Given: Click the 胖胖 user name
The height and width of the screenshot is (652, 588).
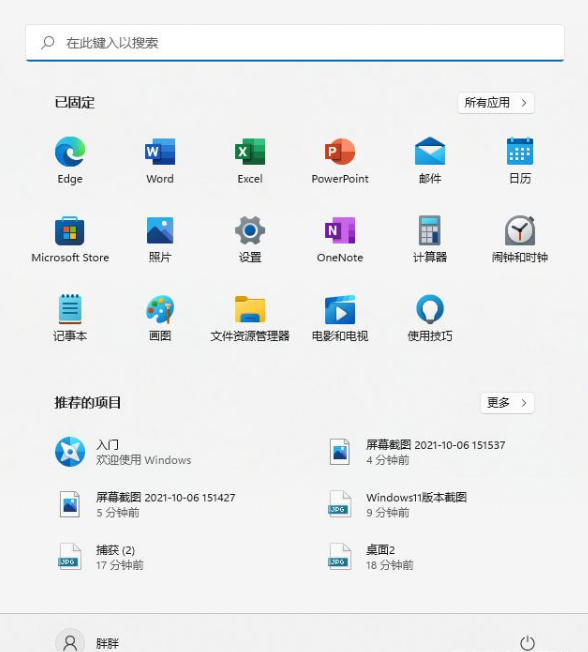Looking at the screenshot, I should pyautogui.click(x=107, y=643).
